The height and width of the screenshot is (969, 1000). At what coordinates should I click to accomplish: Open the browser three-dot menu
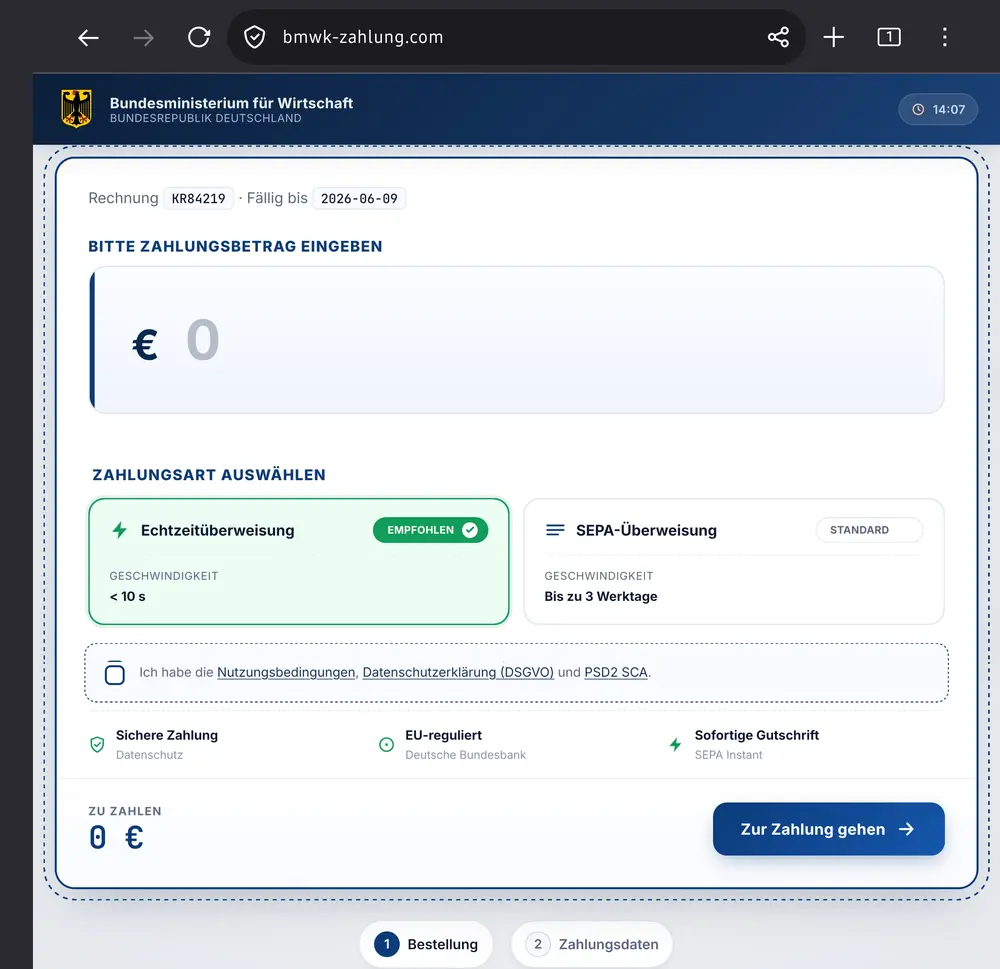945,37
